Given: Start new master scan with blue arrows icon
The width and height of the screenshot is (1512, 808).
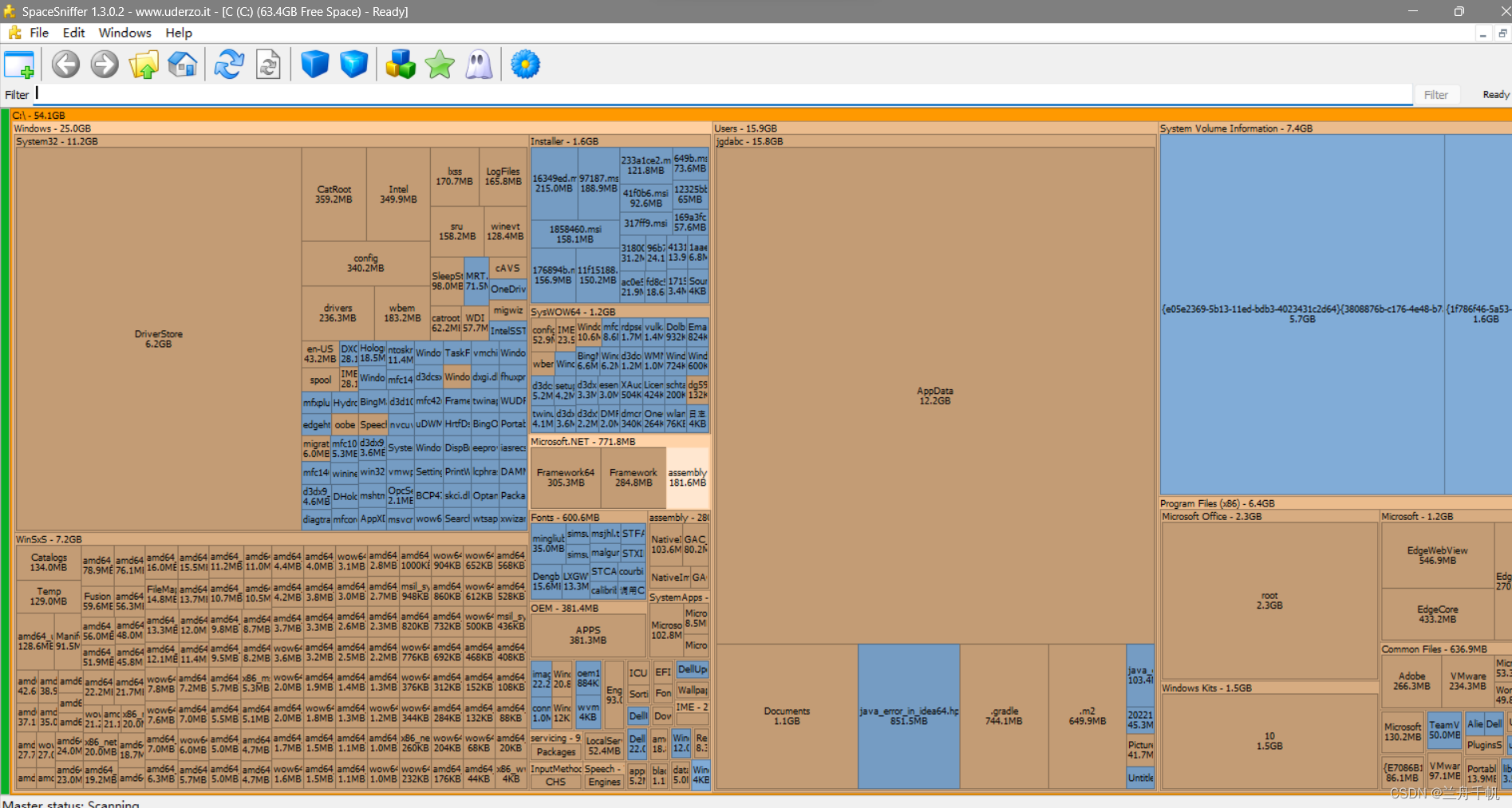Looking at the screenshot, I should tap(229, 65).
